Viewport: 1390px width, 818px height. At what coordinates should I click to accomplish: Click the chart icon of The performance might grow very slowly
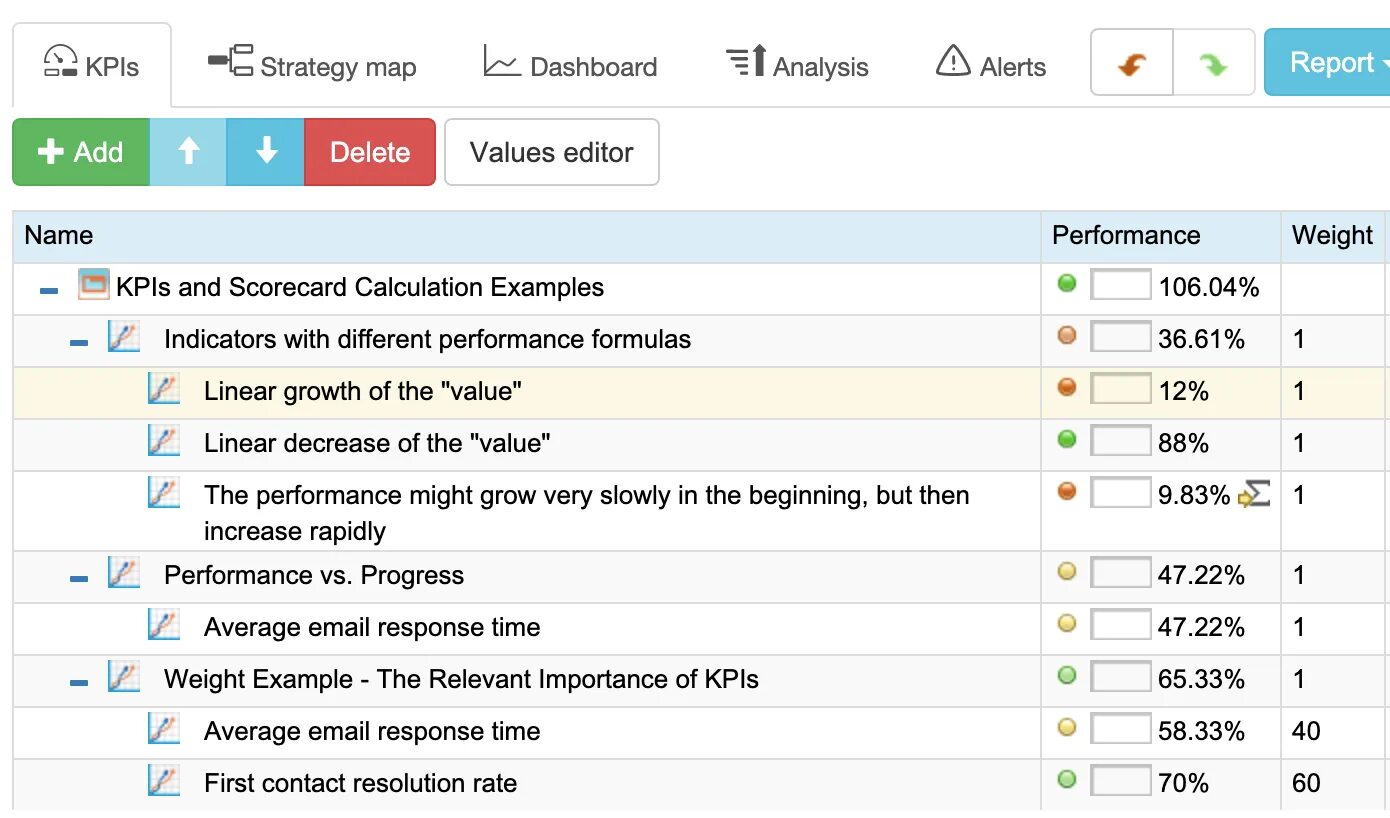[164, 493]
